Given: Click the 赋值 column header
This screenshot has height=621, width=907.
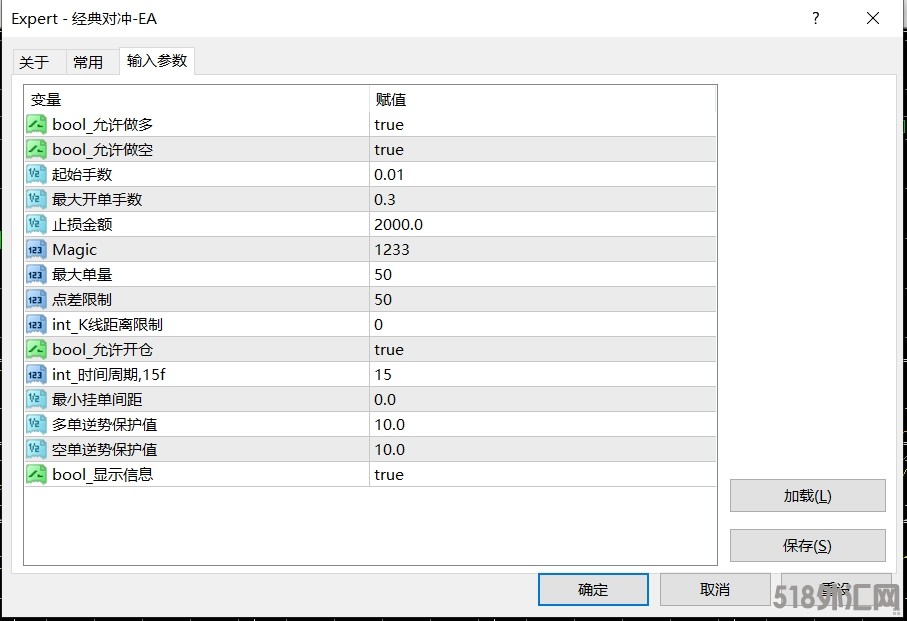Looking at the screenshot, I should point(543,99).
